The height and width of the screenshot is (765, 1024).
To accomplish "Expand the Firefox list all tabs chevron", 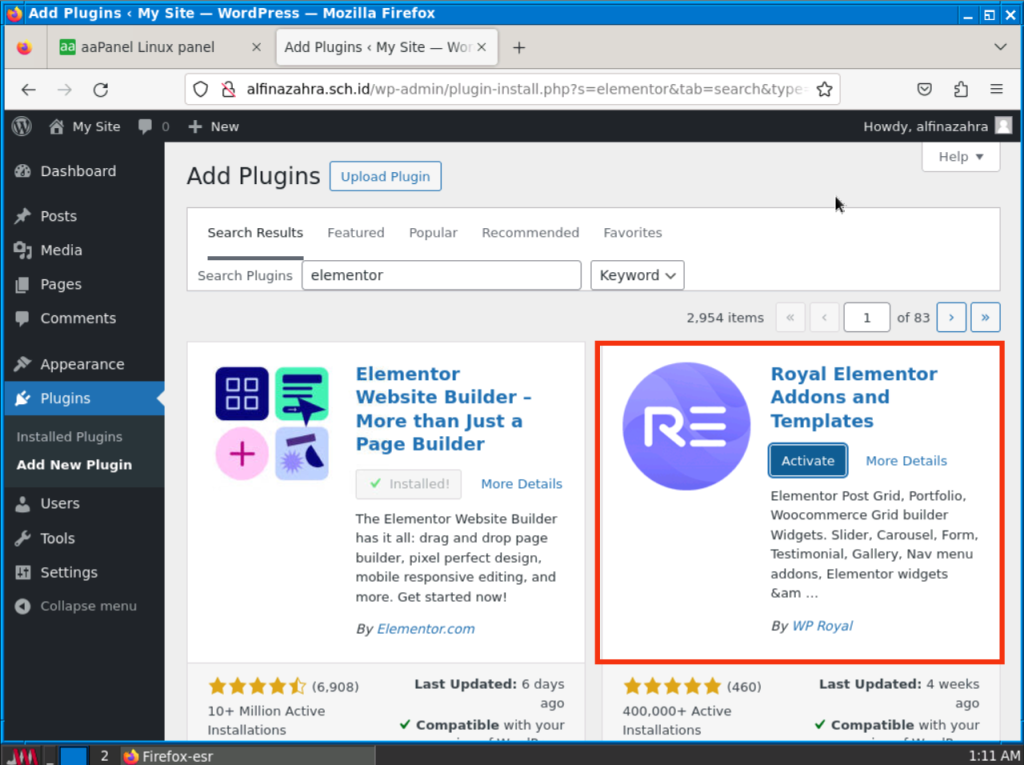I will (1000, 47).
